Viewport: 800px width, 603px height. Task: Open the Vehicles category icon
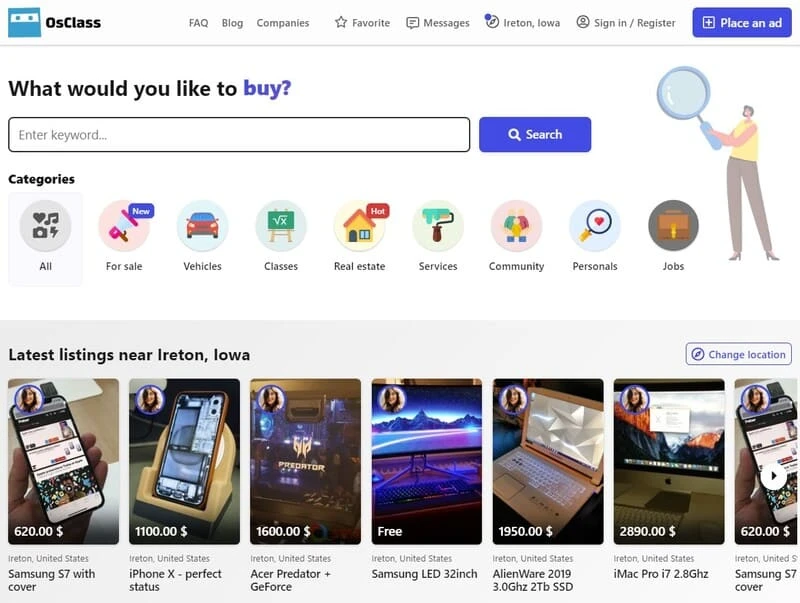click(x=202, y=225)
